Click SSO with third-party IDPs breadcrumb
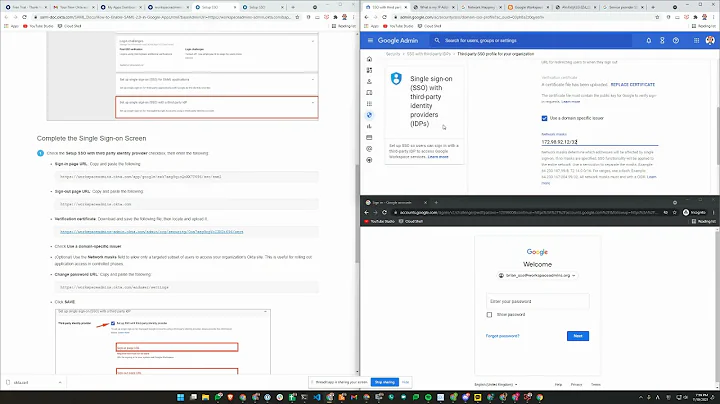The image size is (720, 404). tap(428, 54)
